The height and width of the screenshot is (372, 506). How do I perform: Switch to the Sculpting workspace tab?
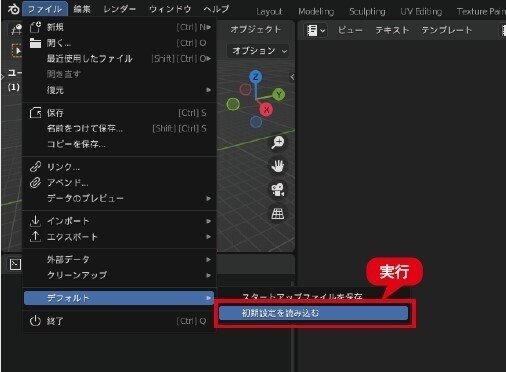coord(367,12)
